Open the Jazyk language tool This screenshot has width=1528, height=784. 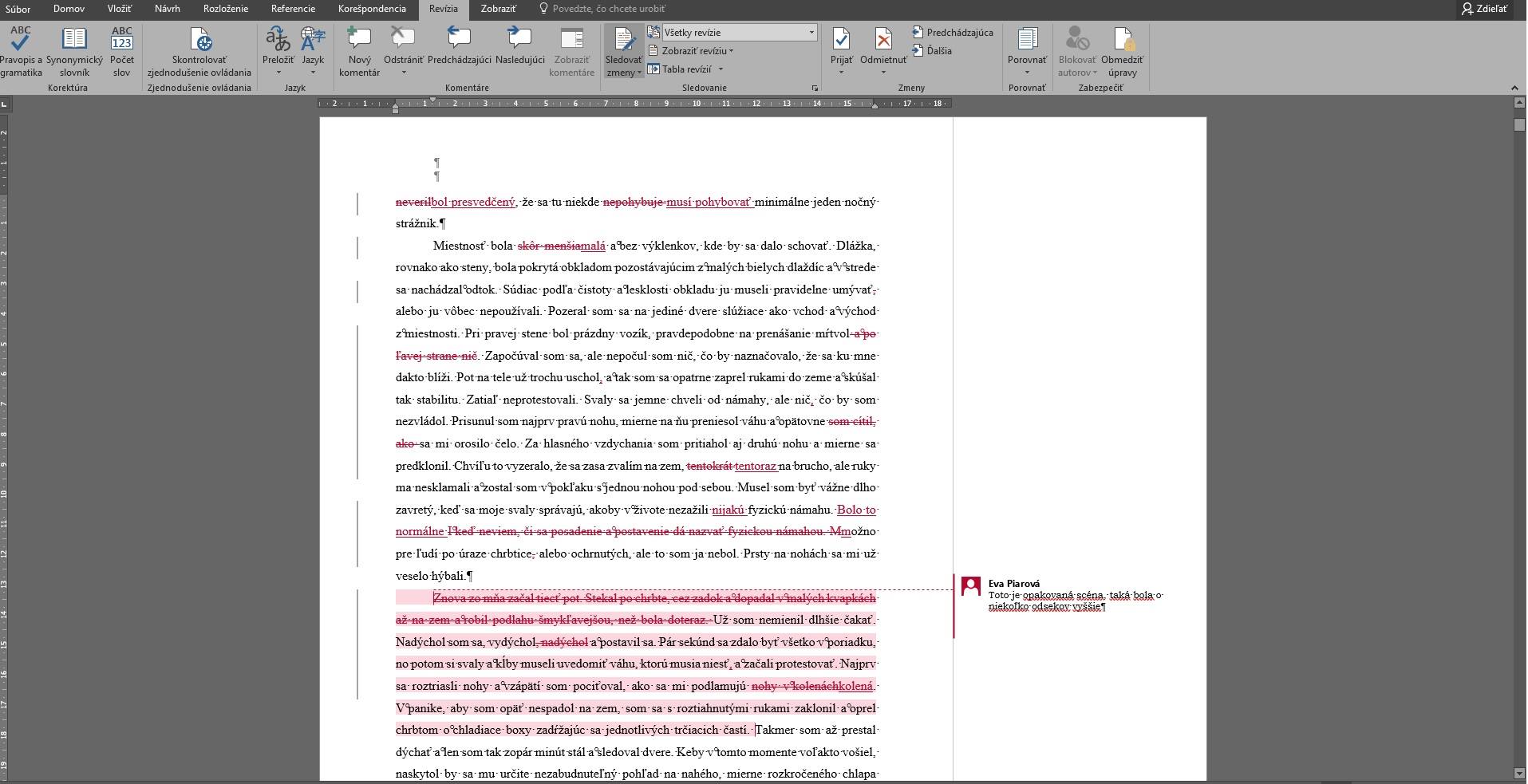tap(313, 51)
